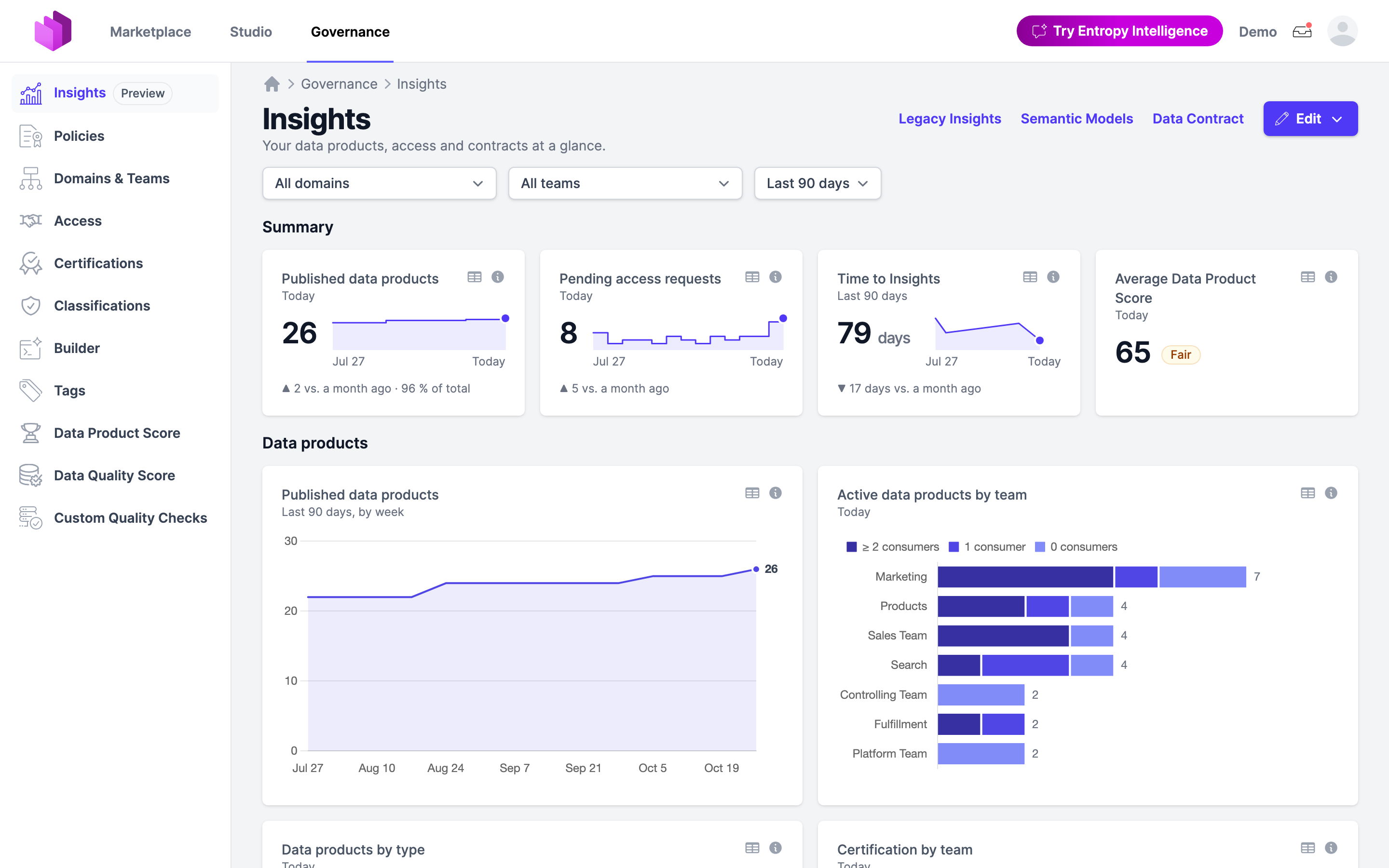Screen dimensions: 1389x868
Task: Click the home breadcrumb icon
Action: 272,84
